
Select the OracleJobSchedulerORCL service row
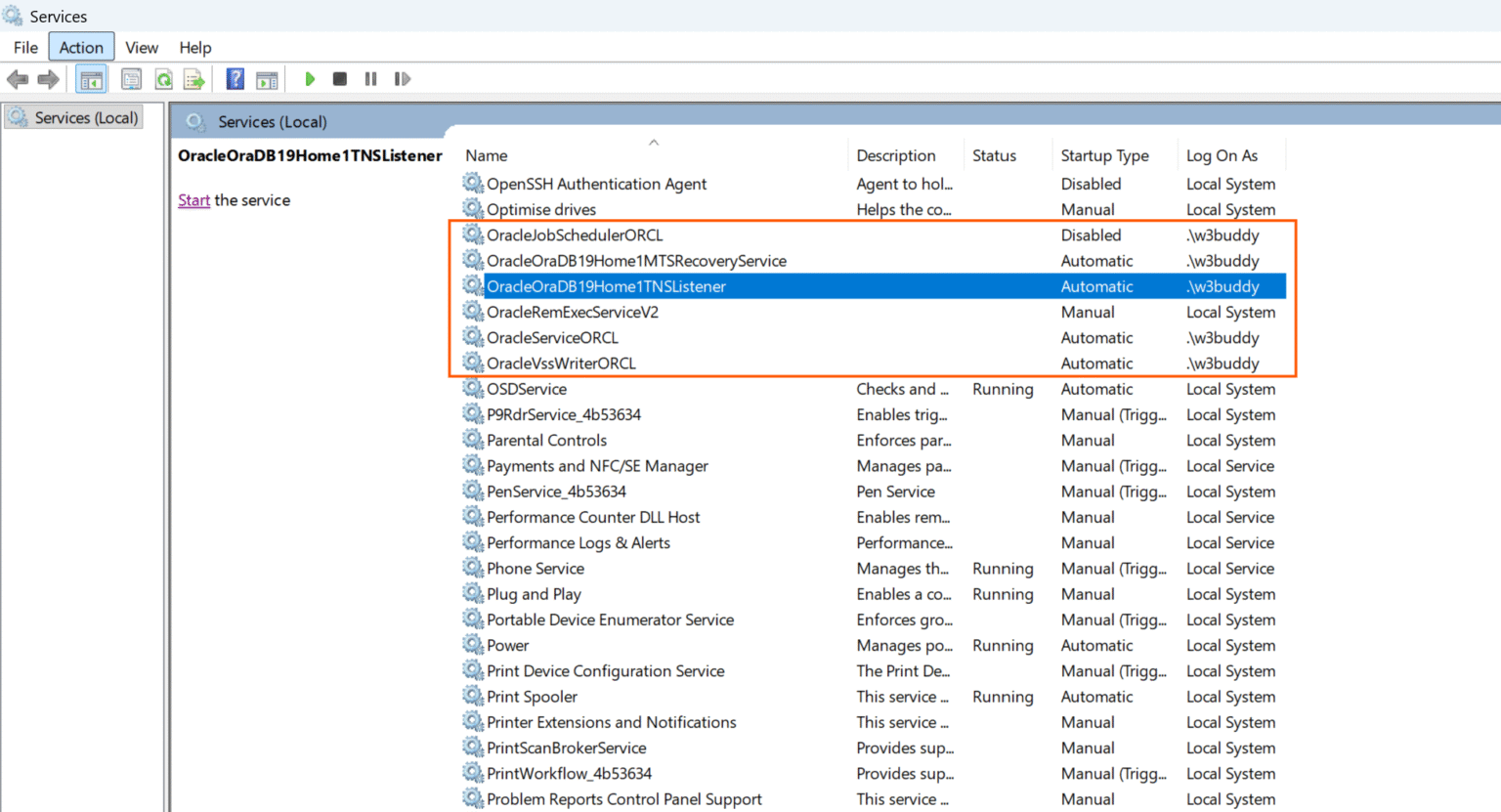tap(576, 235)
